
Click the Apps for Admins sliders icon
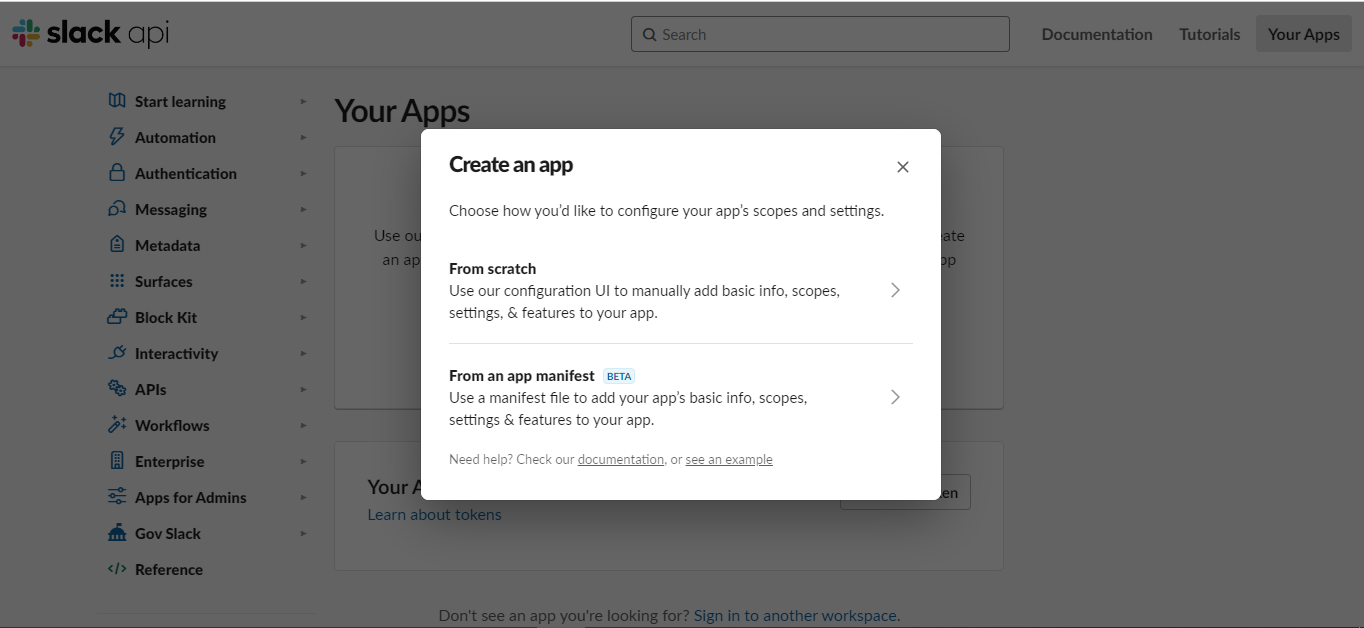(117, 497)
